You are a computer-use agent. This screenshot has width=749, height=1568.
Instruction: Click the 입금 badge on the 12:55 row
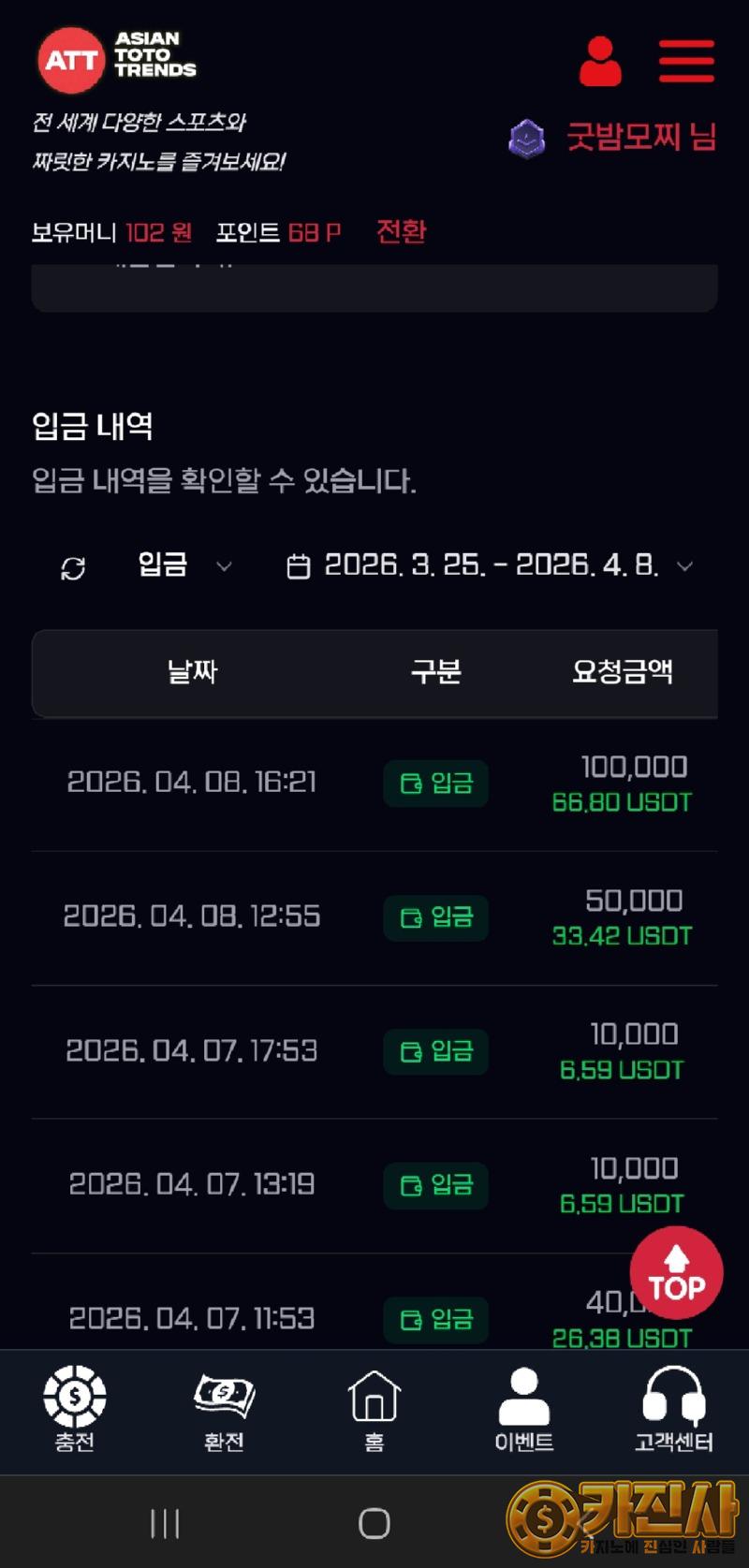[x=435, y=917]
